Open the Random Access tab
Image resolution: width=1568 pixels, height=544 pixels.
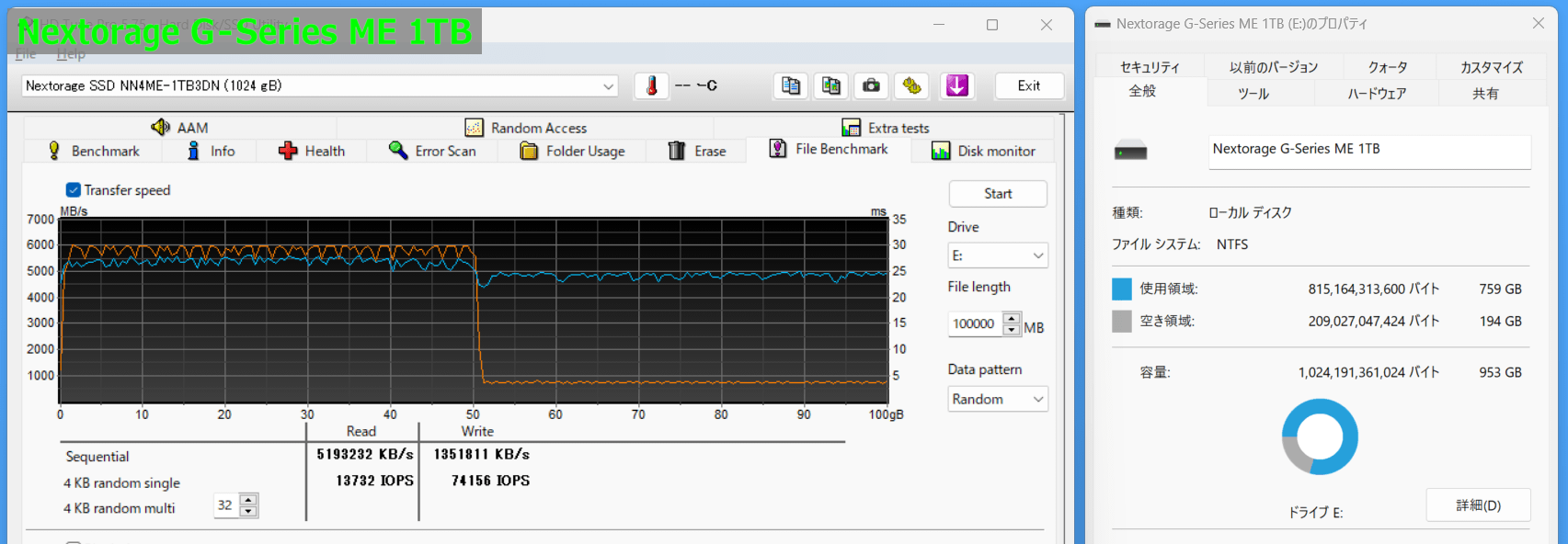point(525,127)
